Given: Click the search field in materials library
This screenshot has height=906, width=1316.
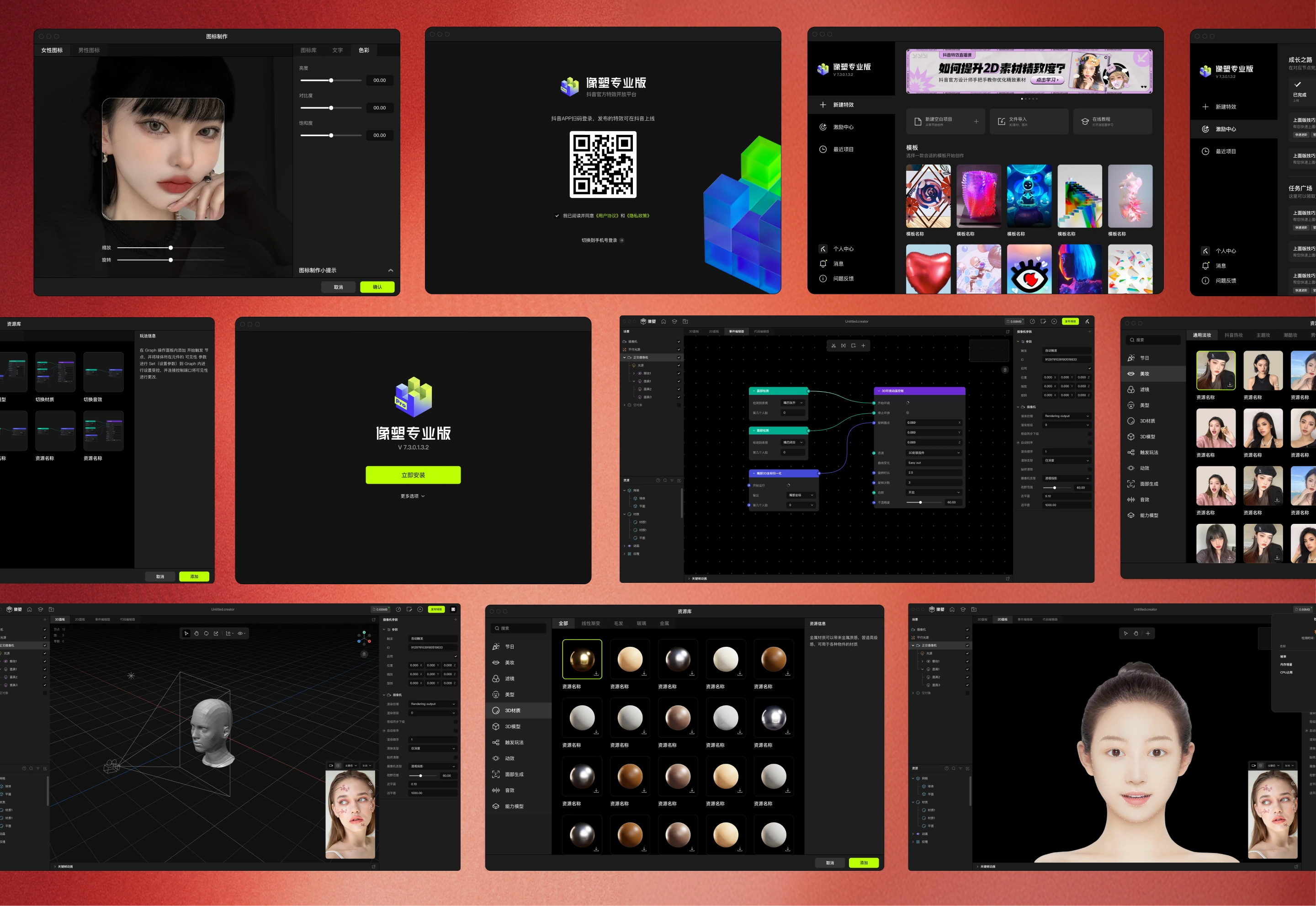Looking at the screenshot, I should pyautogui.click(x=519, y=629).
